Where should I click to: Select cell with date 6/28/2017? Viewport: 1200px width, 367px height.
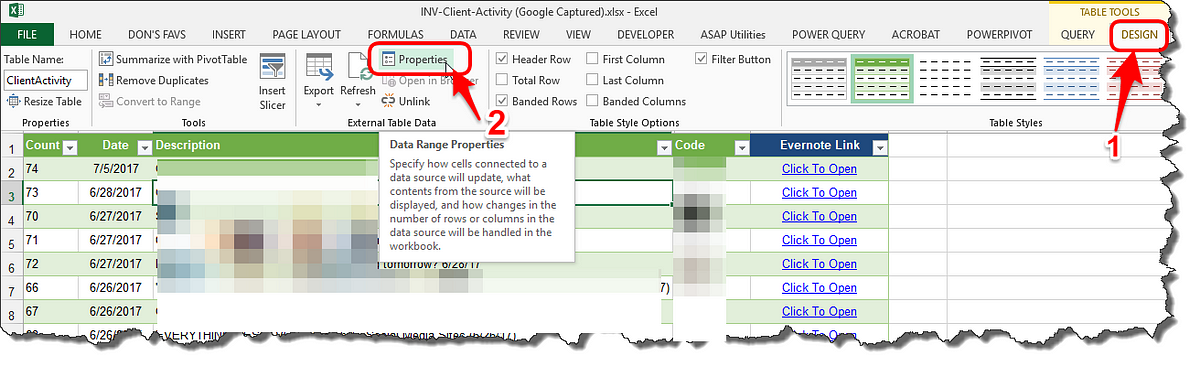click(x=116, y=192)
